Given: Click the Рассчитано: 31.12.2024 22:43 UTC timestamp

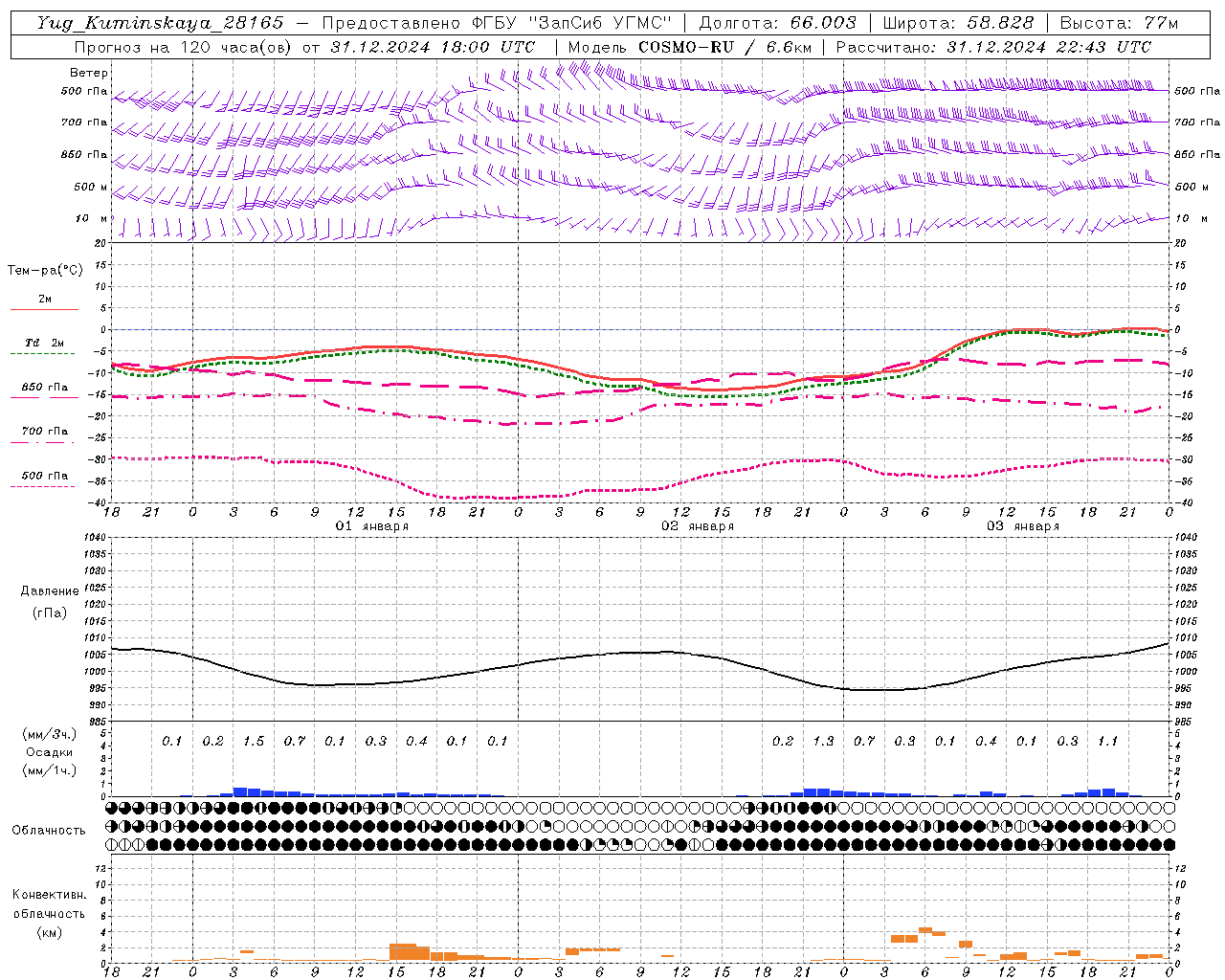Looking at the screenshot, I should coord(993,47).
